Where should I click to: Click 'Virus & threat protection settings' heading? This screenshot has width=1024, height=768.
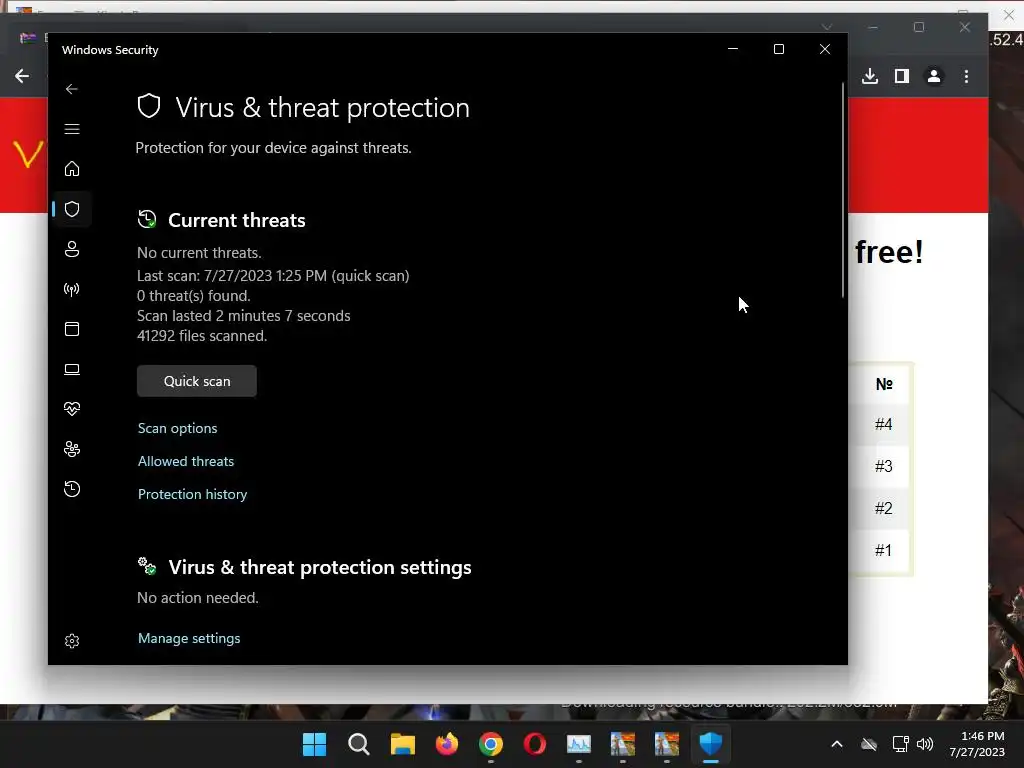coord(320,568)
